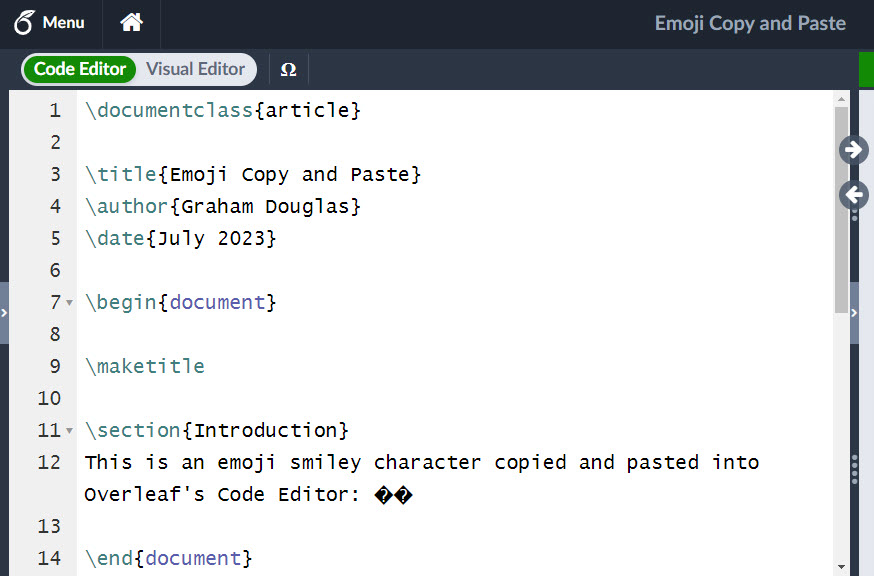Image resolution: width=874 pixels, height=576 pixels.
Task: Expand the file tree with the left-edge chevron
Action: click(5, 312)
